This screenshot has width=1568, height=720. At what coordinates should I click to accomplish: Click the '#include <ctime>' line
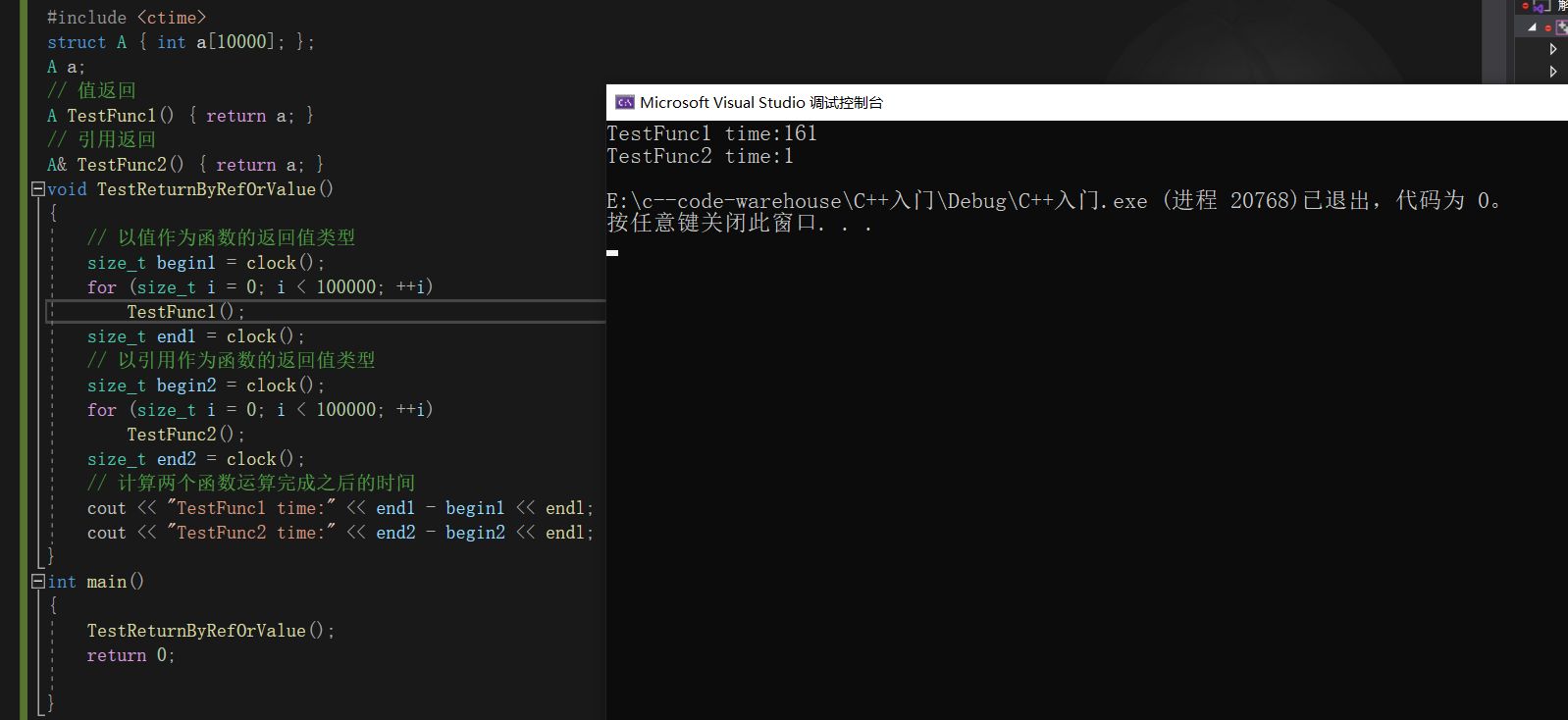[127, 18]
